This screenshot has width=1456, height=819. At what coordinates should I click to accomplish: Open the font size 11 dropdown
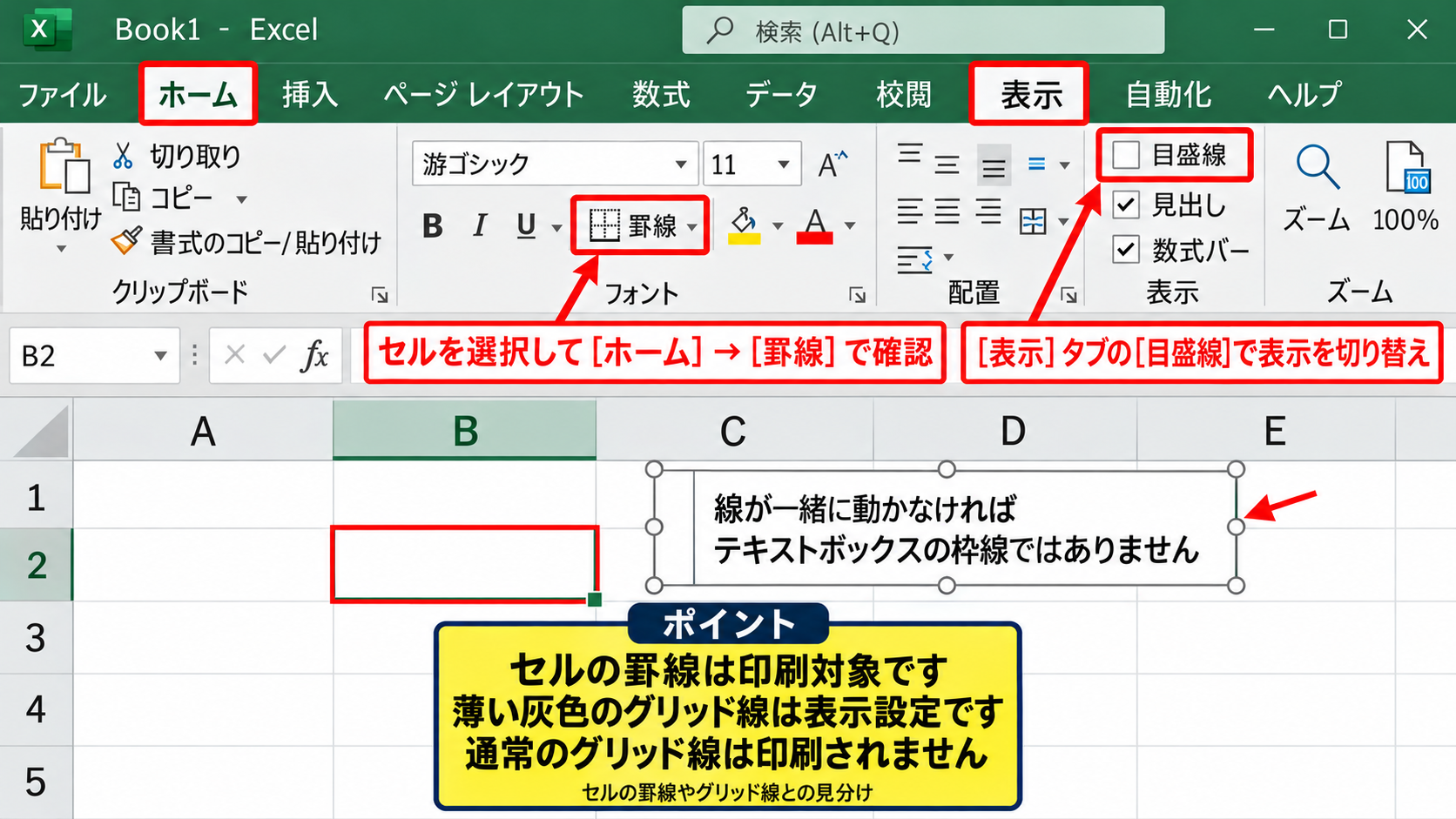784,164
